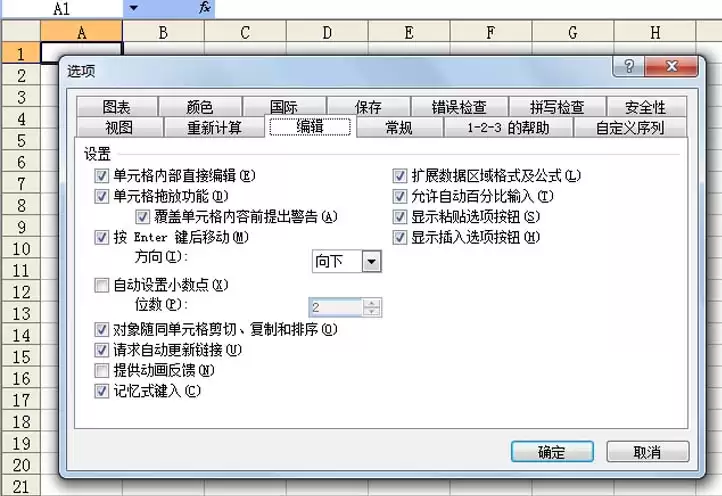Screen dimensions: 722x496
Task: Click the 位数 decimal places spinner arrows
Action: [x=371, y=308]
